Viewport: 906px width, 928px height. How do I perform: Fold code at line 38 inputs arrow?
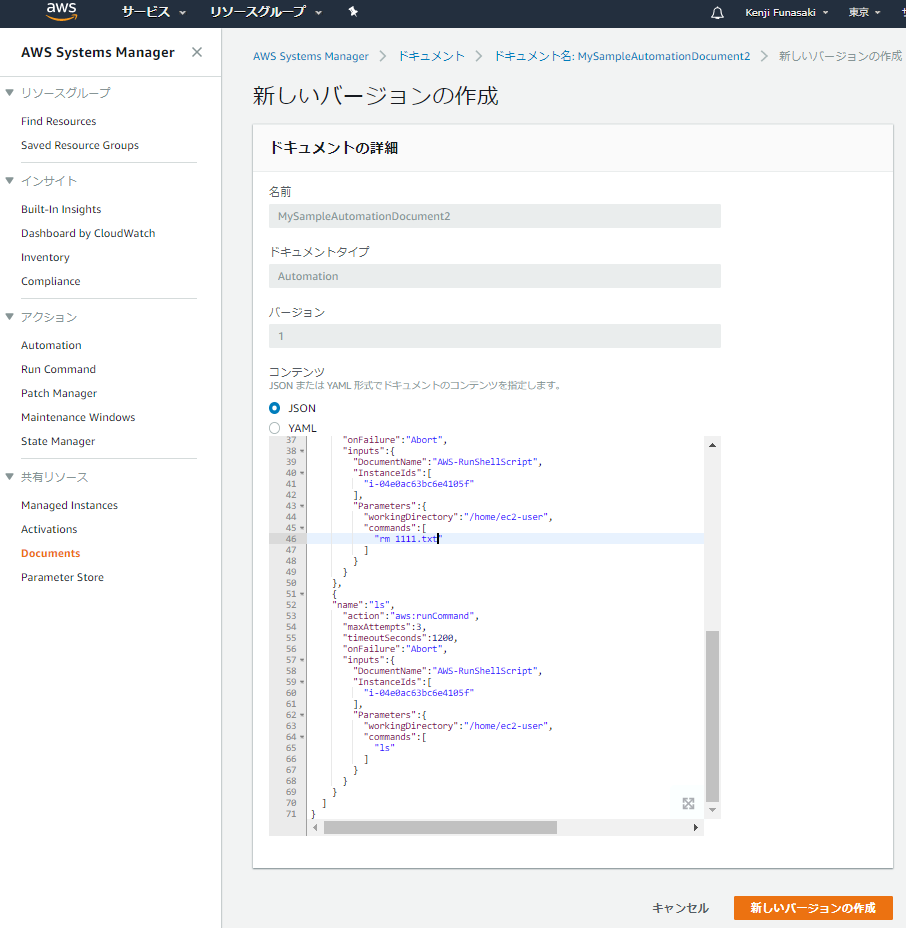pyautogui.click(x=302, y=451)
